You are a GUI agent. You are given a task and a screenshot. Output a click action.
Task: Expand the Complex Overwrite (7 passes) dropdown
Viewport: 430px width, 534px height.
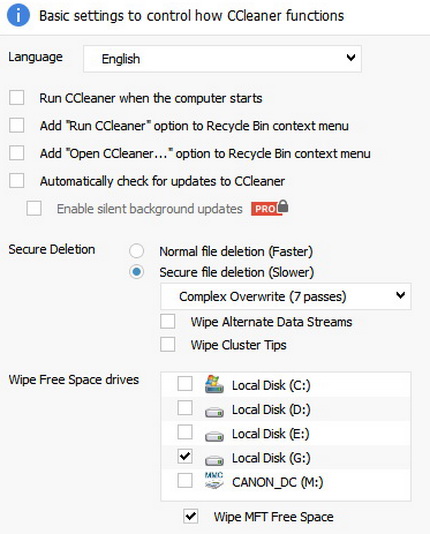[286, 296]
